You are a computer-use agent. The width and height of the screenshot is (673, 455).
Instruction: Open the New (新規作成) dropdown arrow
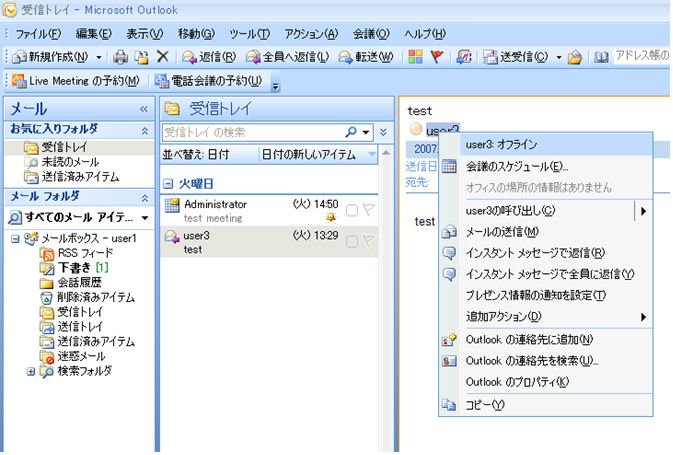point(99,57)
